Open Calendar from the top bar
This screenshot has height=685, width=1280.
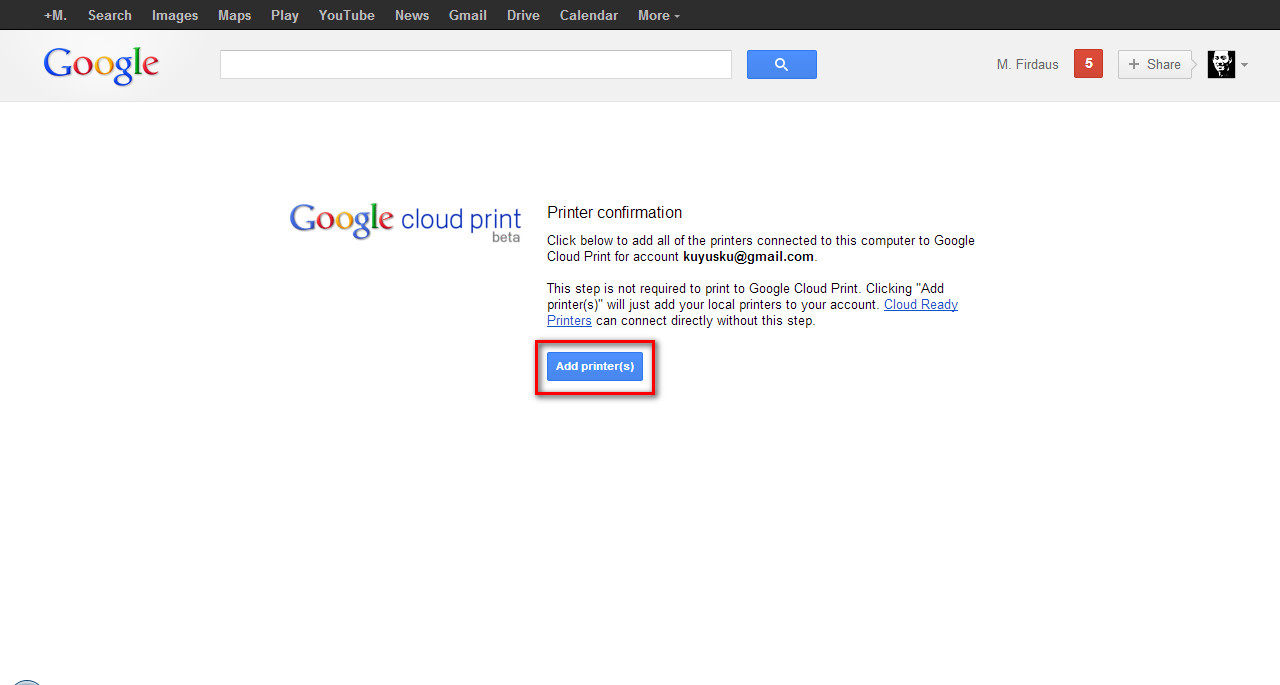pyautogui.click(x=589, y=15)
